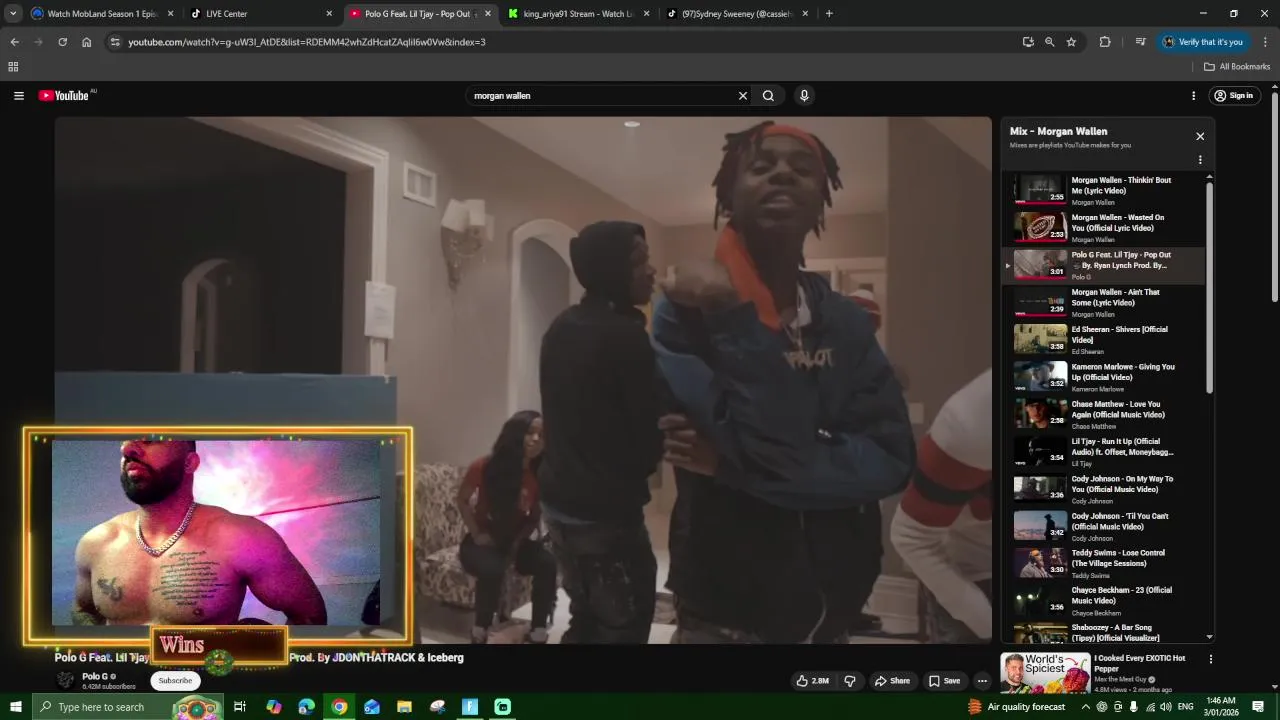Open the tab search dropdown arrow
The image size is (1280, 720).
tap(13, 14)
